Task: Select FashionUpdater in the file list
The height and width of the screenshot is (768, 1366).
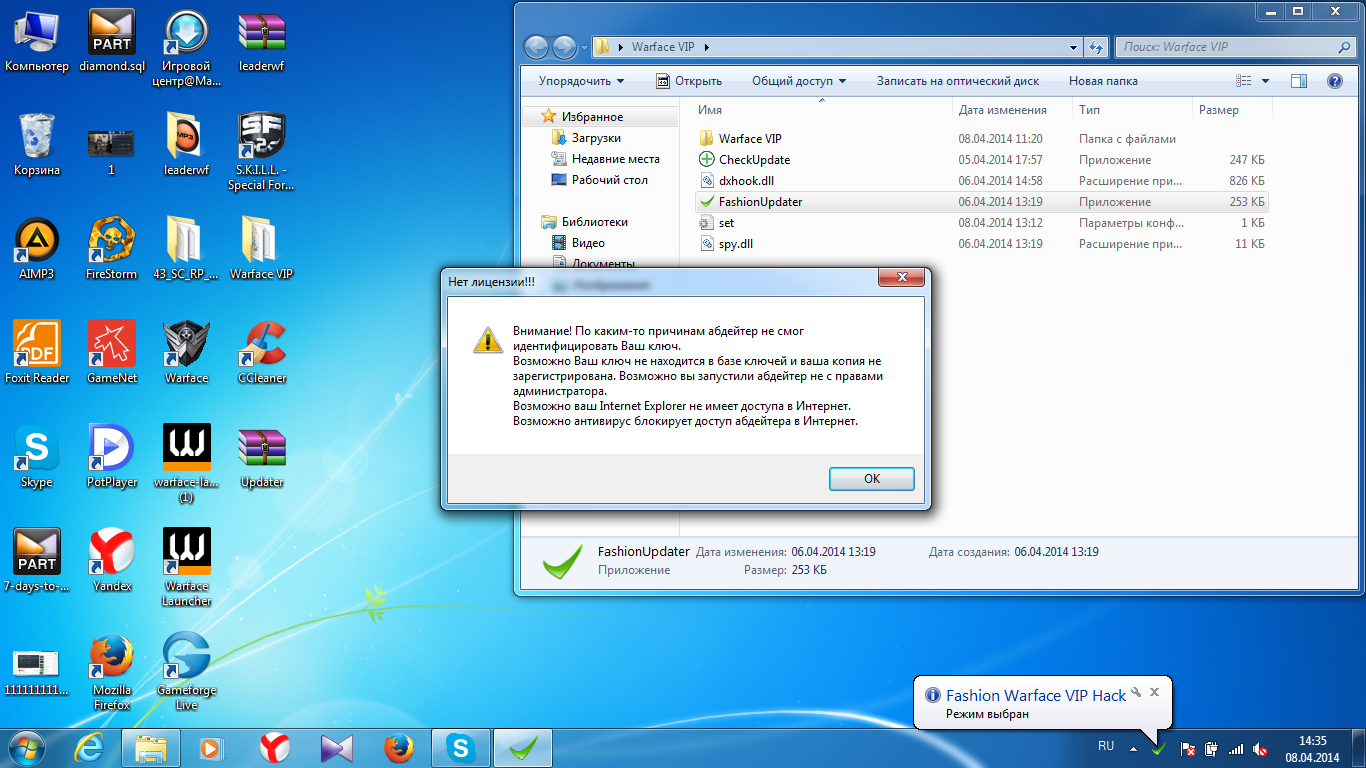Action: (x=981, y=202)
